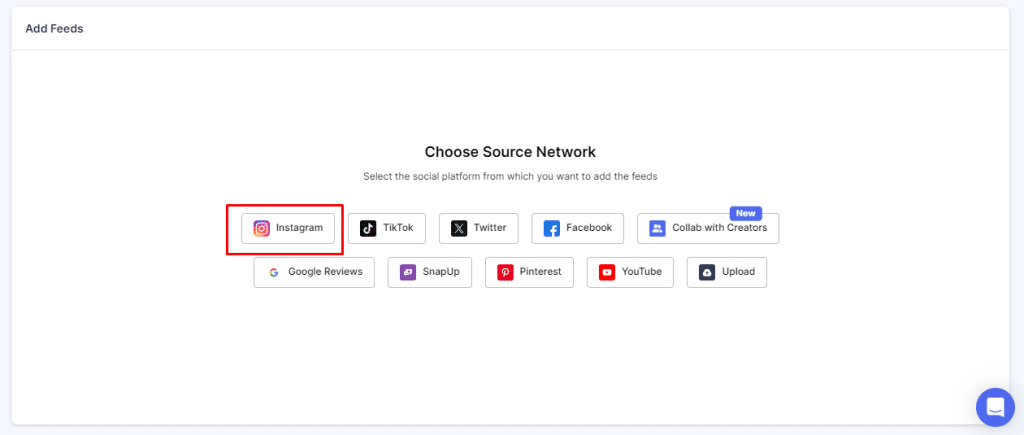Click the Instagram logo icon
The height and width of the screenshot is (435, 1024).
tap(261, 228)
